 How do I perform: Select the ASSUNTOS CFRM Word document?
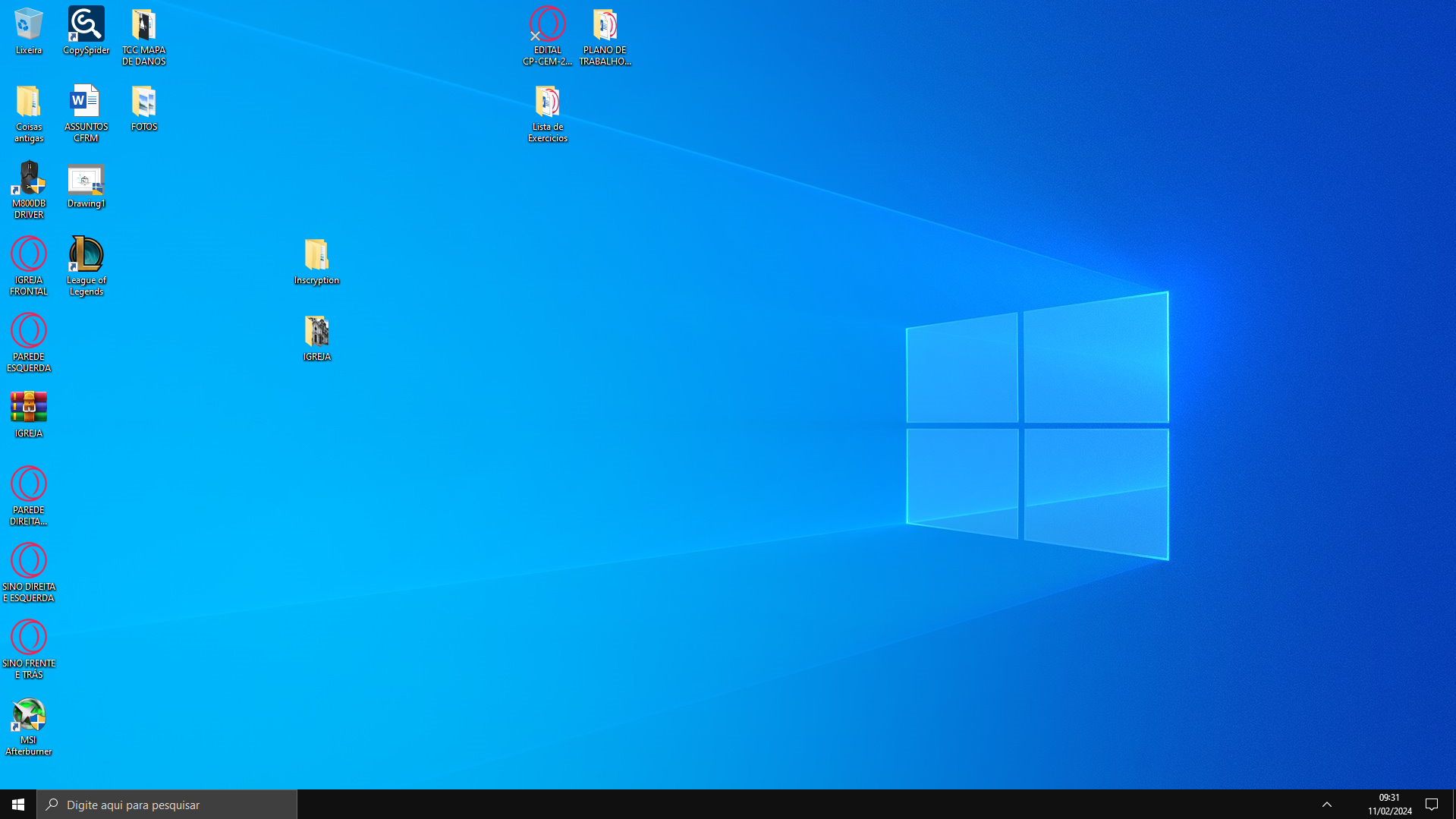(86, 113)
